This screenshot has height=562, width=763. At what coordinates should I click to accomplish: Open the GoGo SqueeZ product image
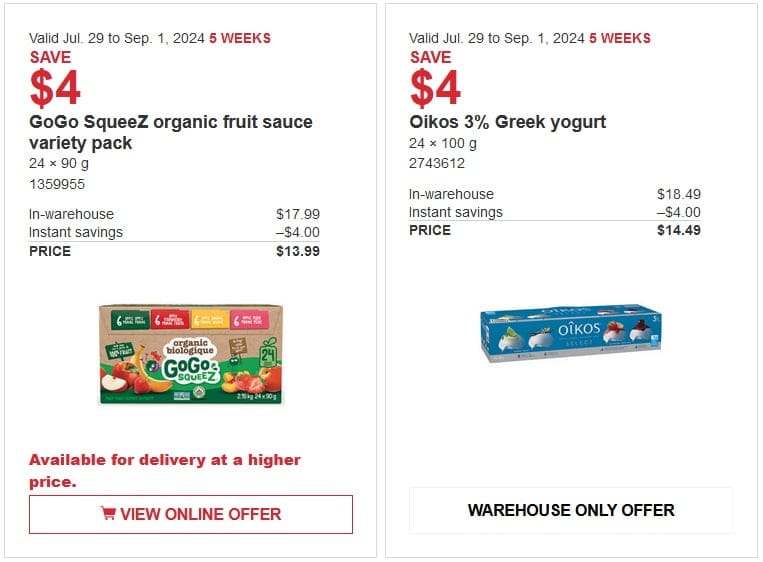pos(191,355)
